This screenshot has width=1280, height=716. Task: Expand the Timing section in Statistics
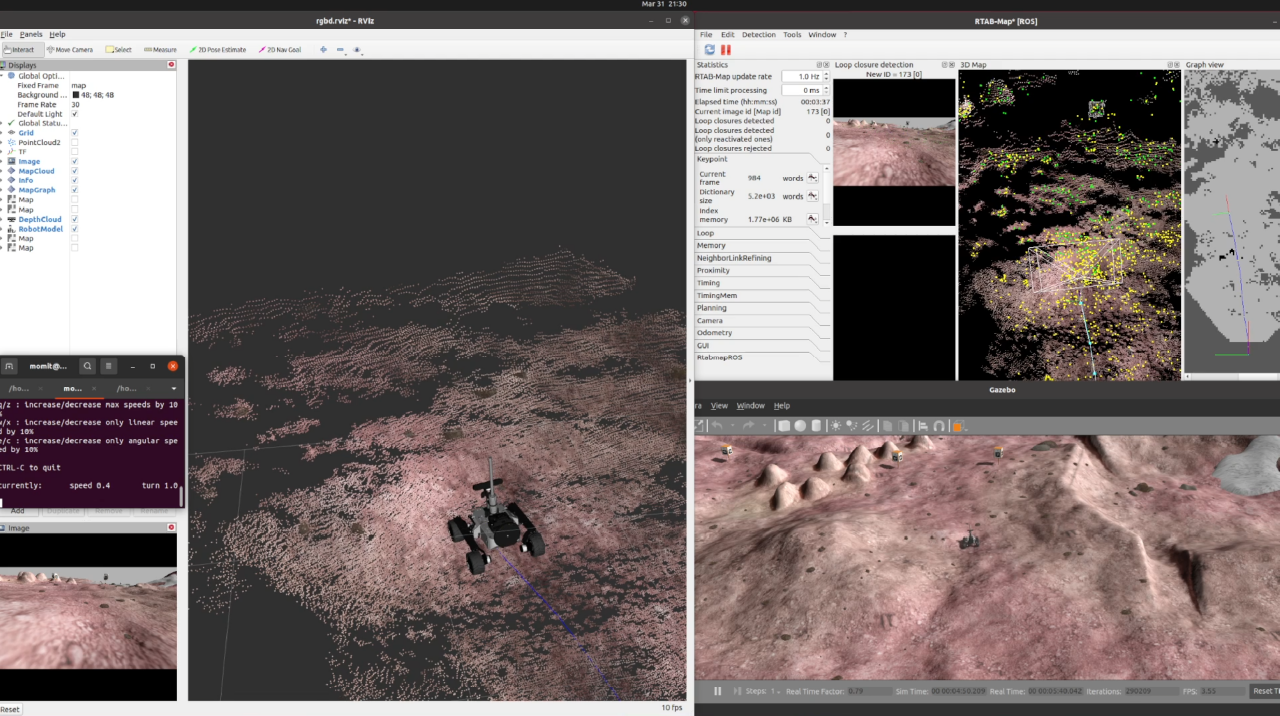point(762,283)
